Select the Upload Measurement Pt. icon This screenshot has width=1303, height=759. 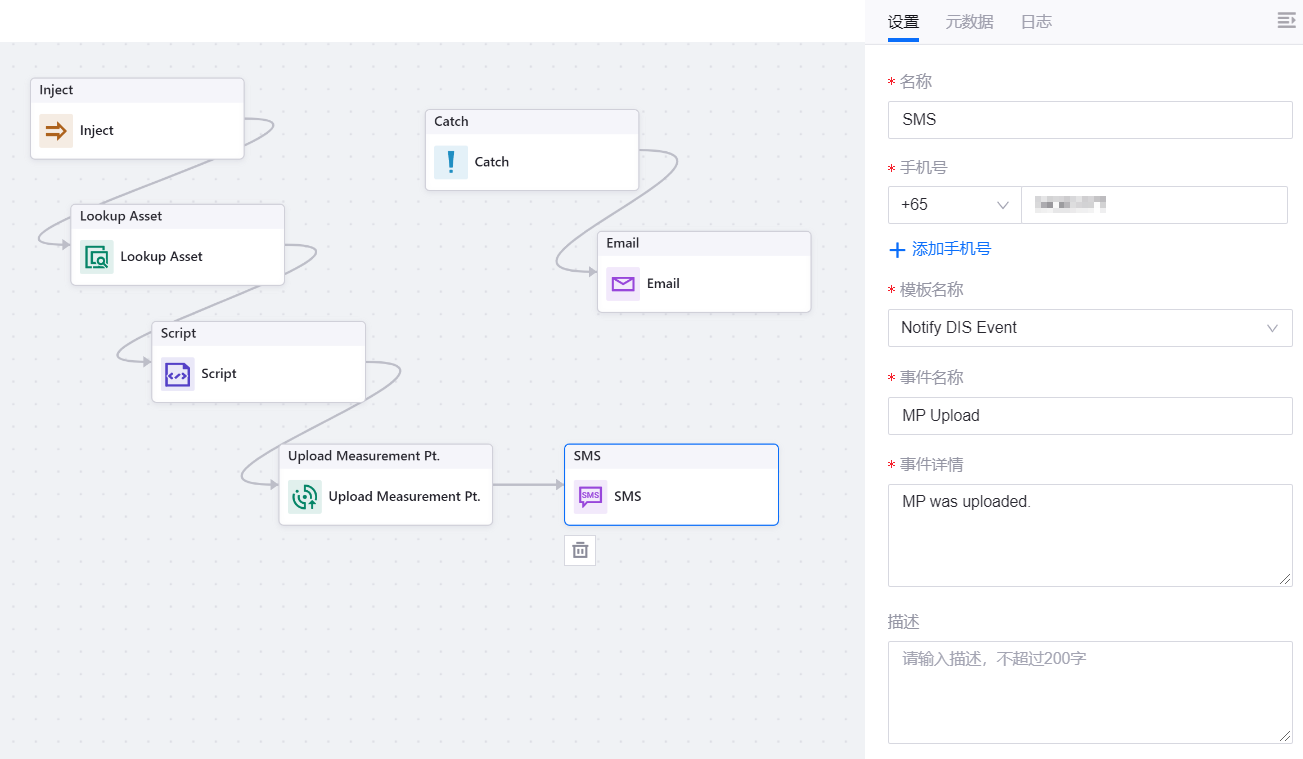pos(305,497)
